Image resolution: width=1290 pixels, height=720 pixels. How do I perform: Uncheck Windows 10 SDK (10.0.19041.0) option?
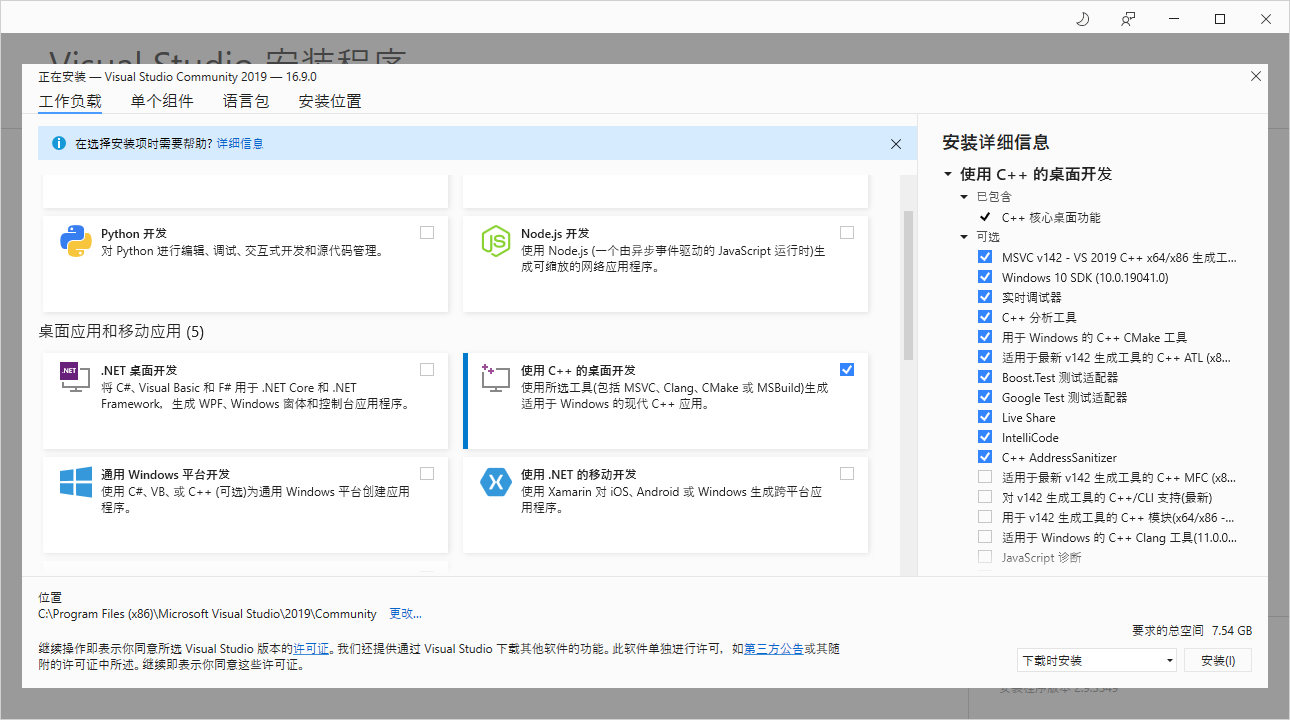pyautogui.click(x=985, y=277)
